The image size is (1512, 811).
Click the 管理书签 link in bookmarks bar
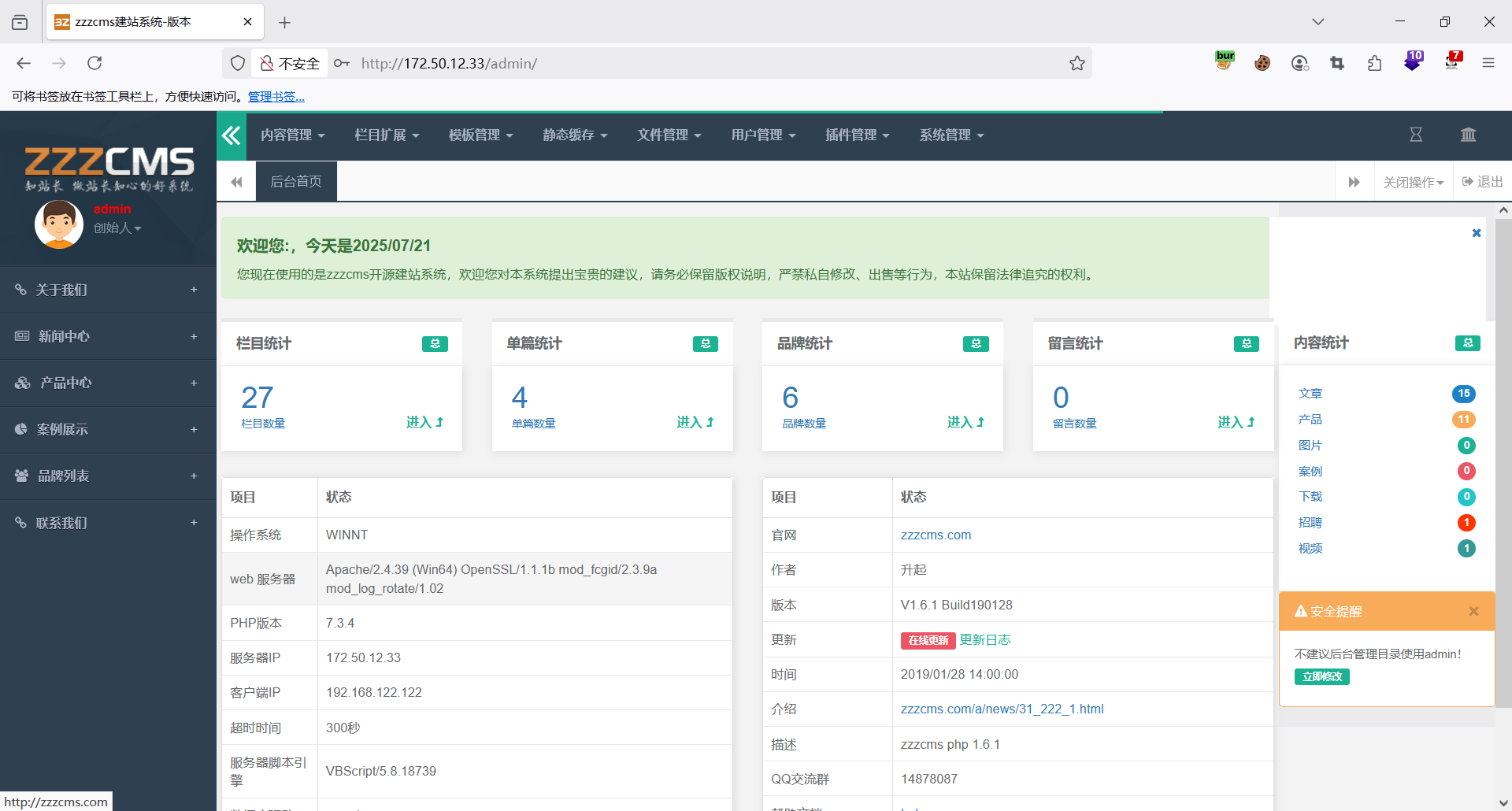[276, 96]
